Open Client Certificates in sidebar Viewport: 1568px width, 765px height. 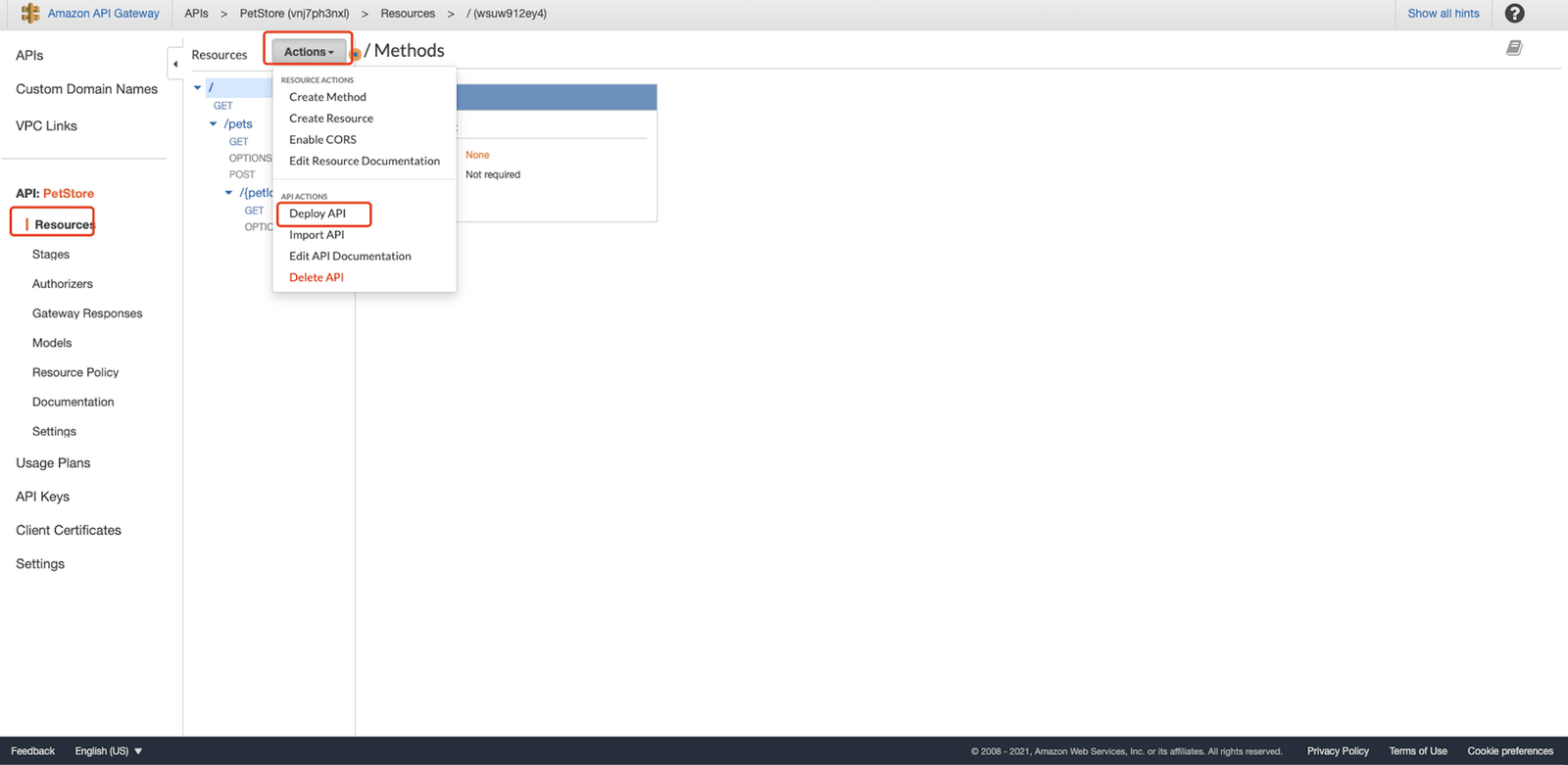(69, 530)
